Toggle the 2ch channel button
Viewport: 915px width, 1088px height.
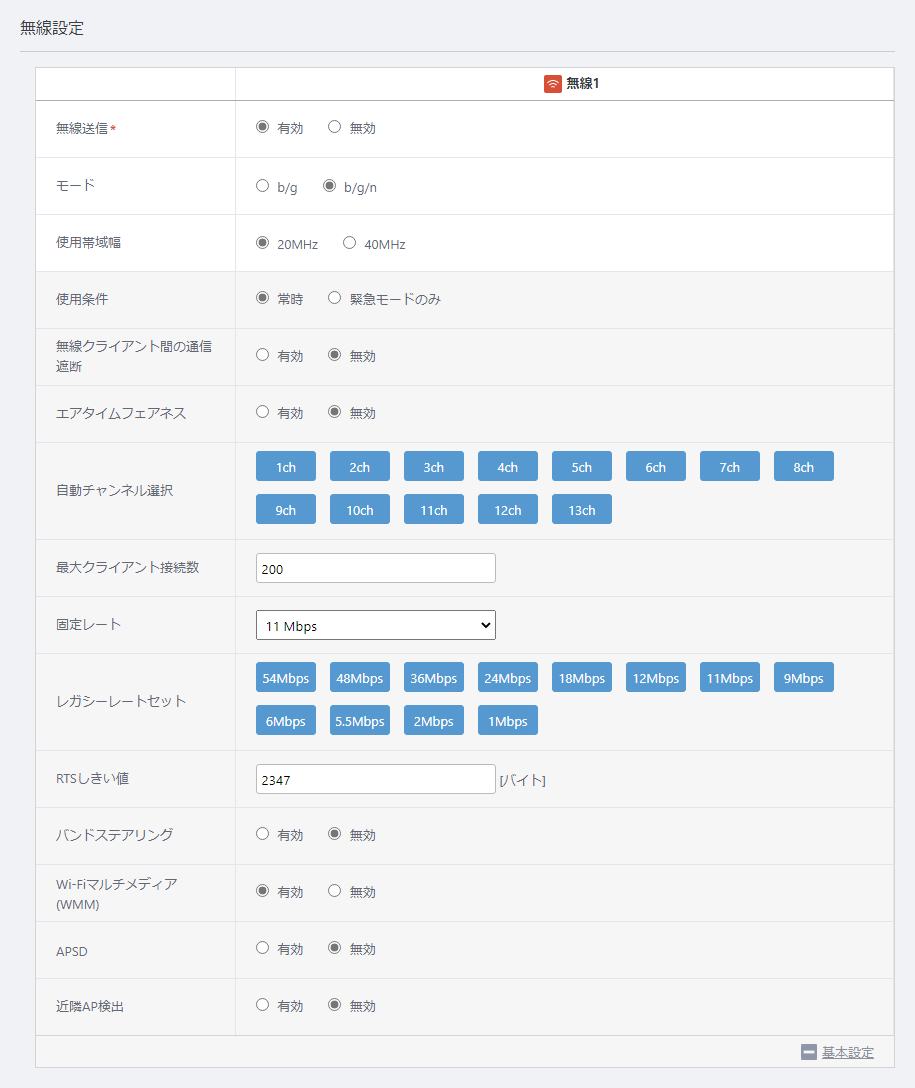tap(359, 466)
